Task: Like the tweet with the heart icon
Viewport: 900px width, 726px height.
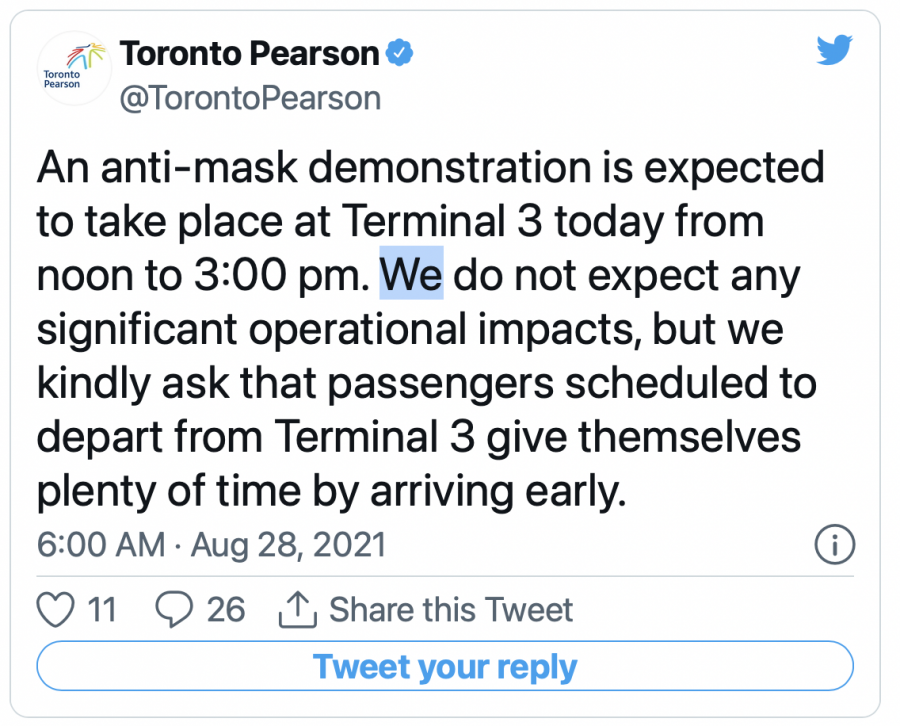Action: tap(56, 609)
